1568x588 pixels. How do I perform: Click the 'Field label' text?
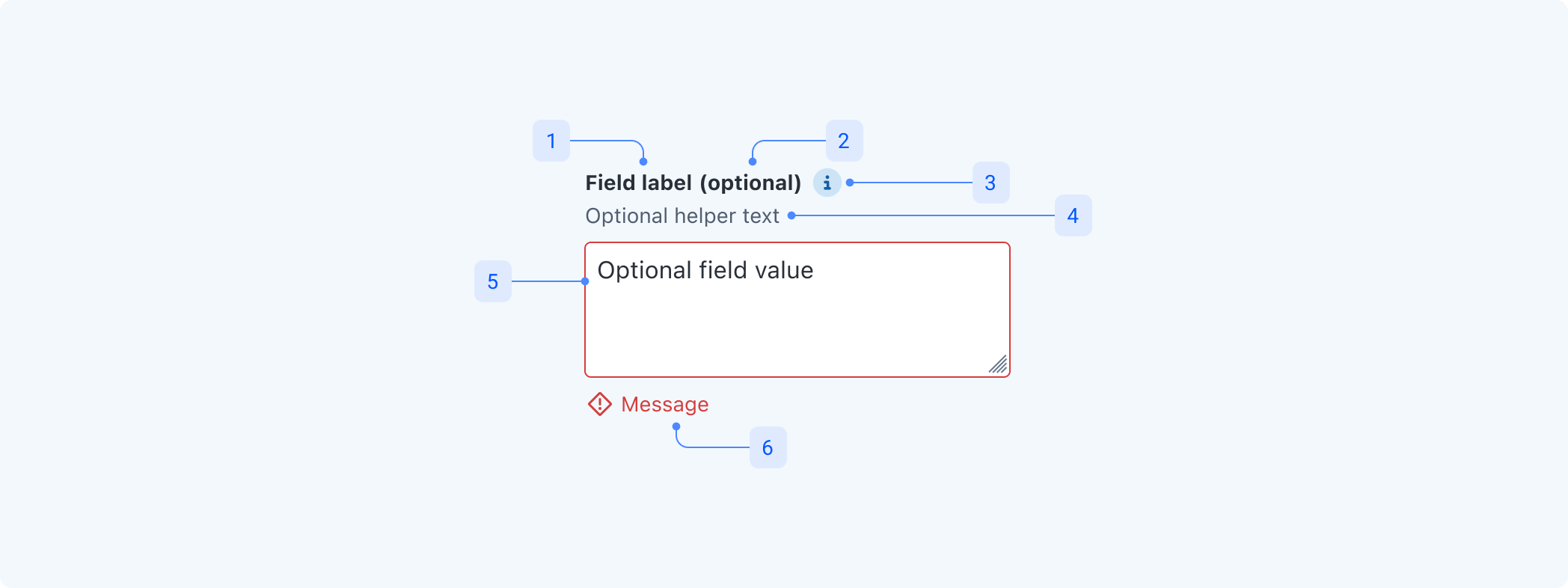click(x=638, y=183)
